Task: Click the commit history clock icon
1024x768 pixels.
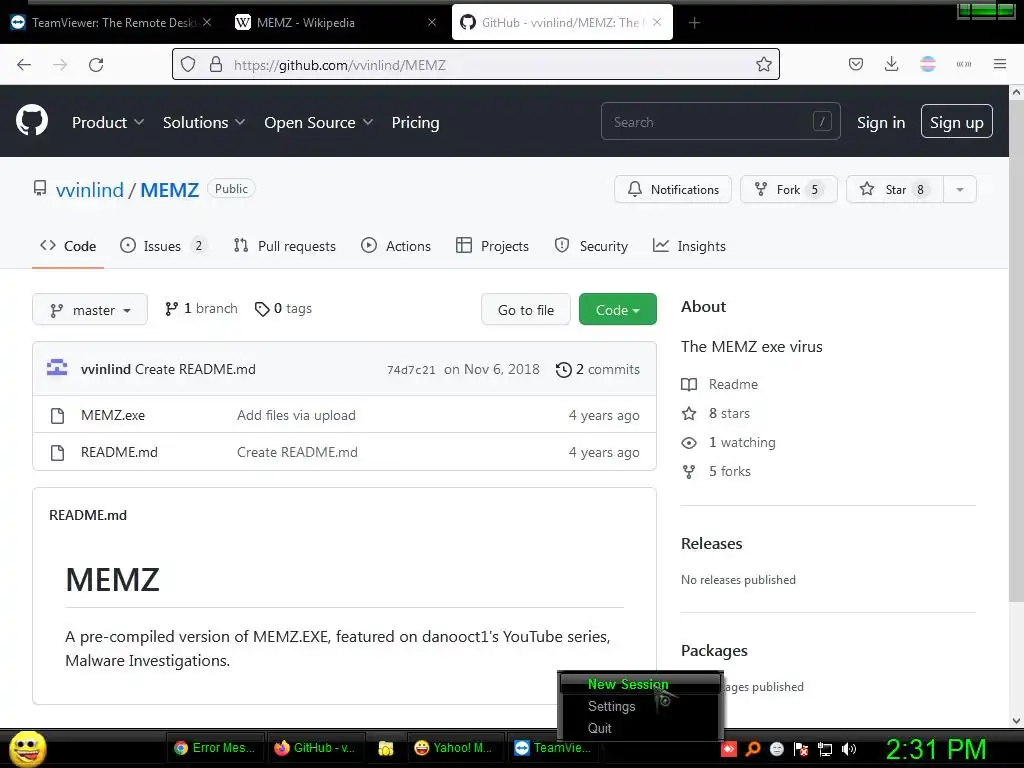Action: [564, 370]
